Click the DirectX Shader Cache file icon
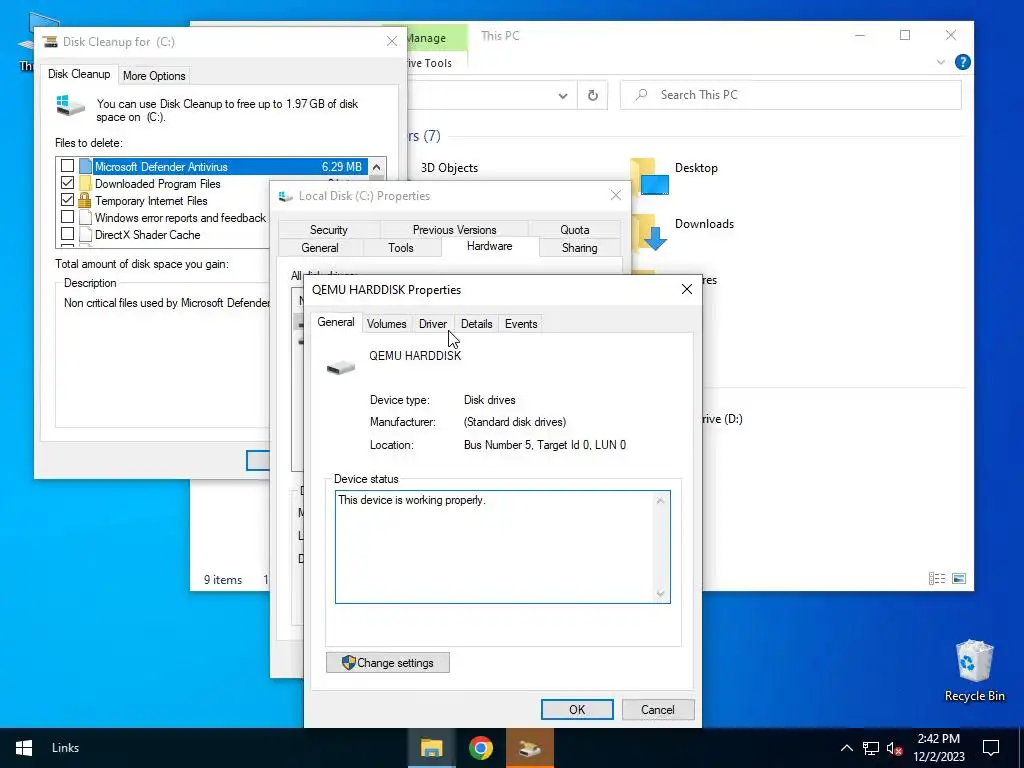This screenshot has height=768, width=1024. click(x=85, y=234)
